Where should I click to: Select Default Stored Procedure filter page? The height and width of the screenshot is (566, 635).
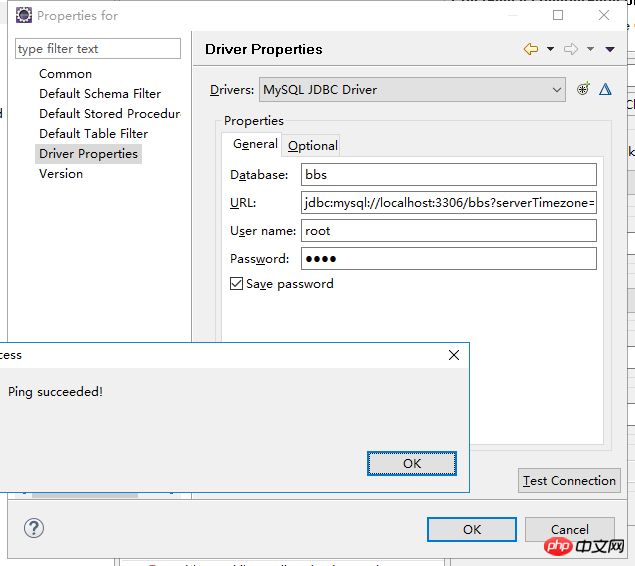tap(109, 114)
